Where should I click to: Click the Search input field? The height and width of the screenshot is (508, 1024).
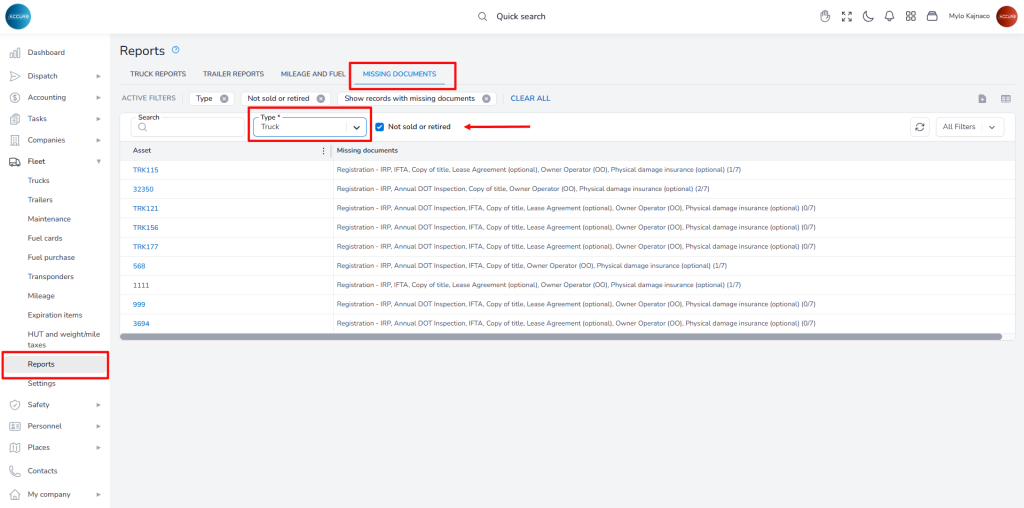190,129
